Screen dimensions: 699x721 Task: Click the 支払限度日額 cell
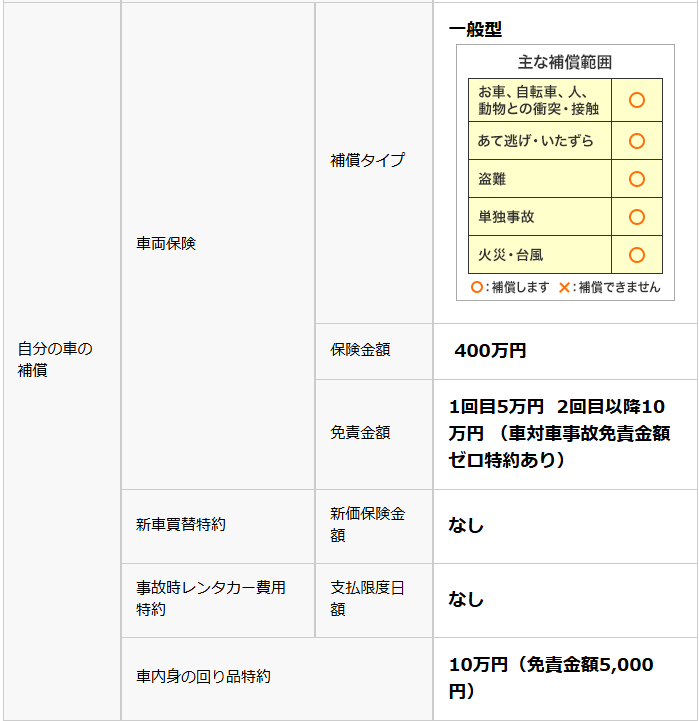(x=367, y=598)
